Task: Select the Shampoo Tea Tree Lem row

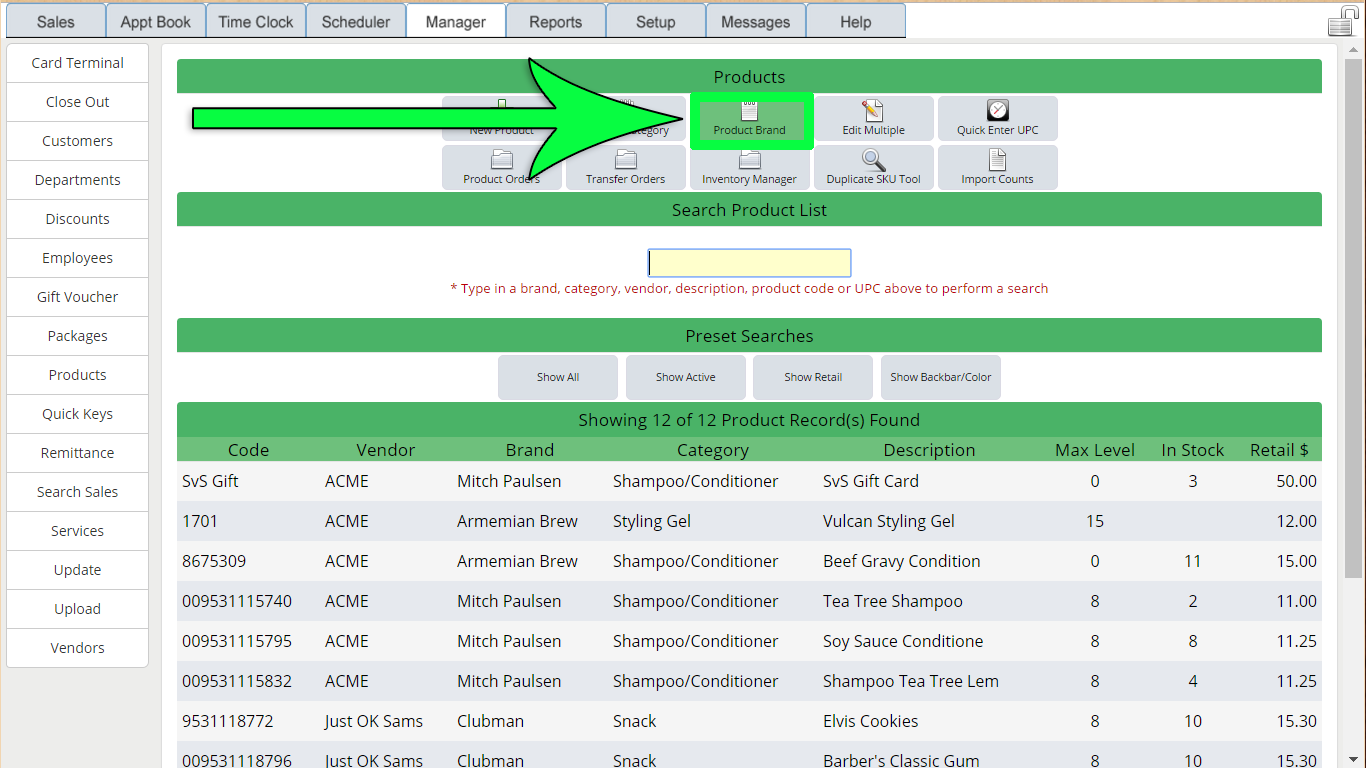Action: (x=749, y=681)
